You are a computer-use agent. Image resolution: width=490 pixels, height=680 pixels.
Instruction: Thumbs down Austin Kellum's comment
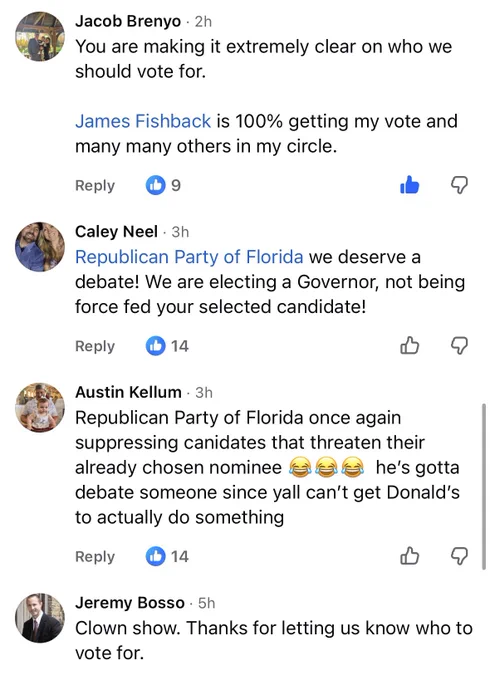point(459,556)
